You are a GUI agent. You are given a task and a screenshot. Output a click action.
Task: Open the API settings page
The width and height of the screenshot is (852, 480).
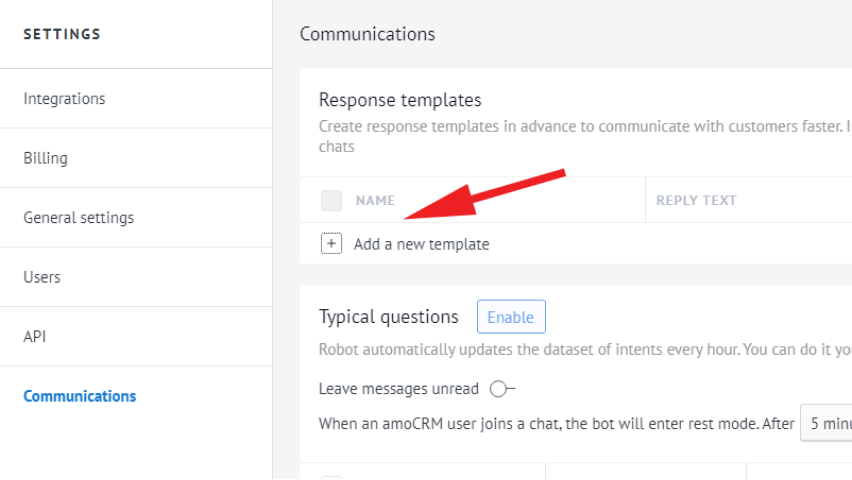pos(35,337)
